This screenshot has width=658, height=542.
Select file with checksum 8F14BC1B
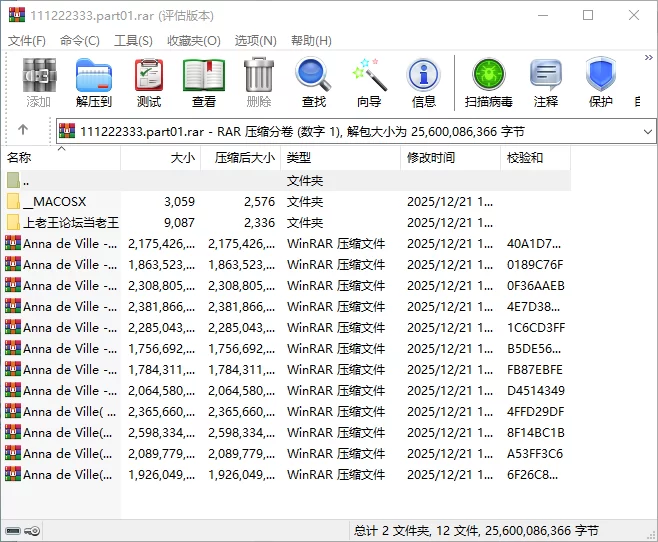click(287, 433)
